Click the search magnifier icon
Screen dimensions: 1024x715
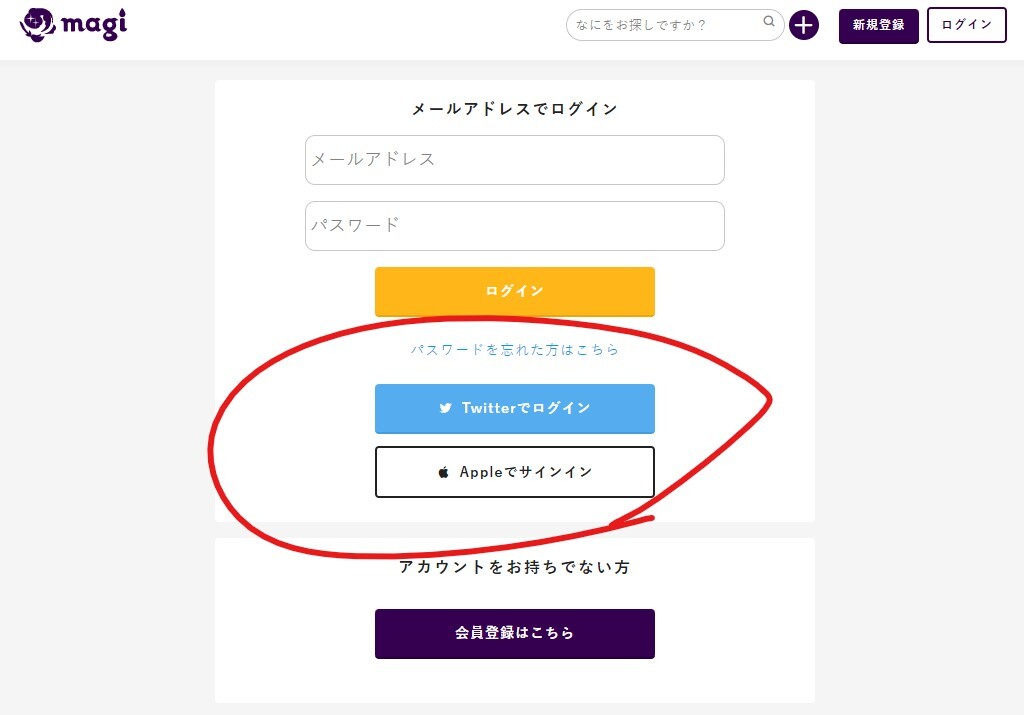coord(768,20)
